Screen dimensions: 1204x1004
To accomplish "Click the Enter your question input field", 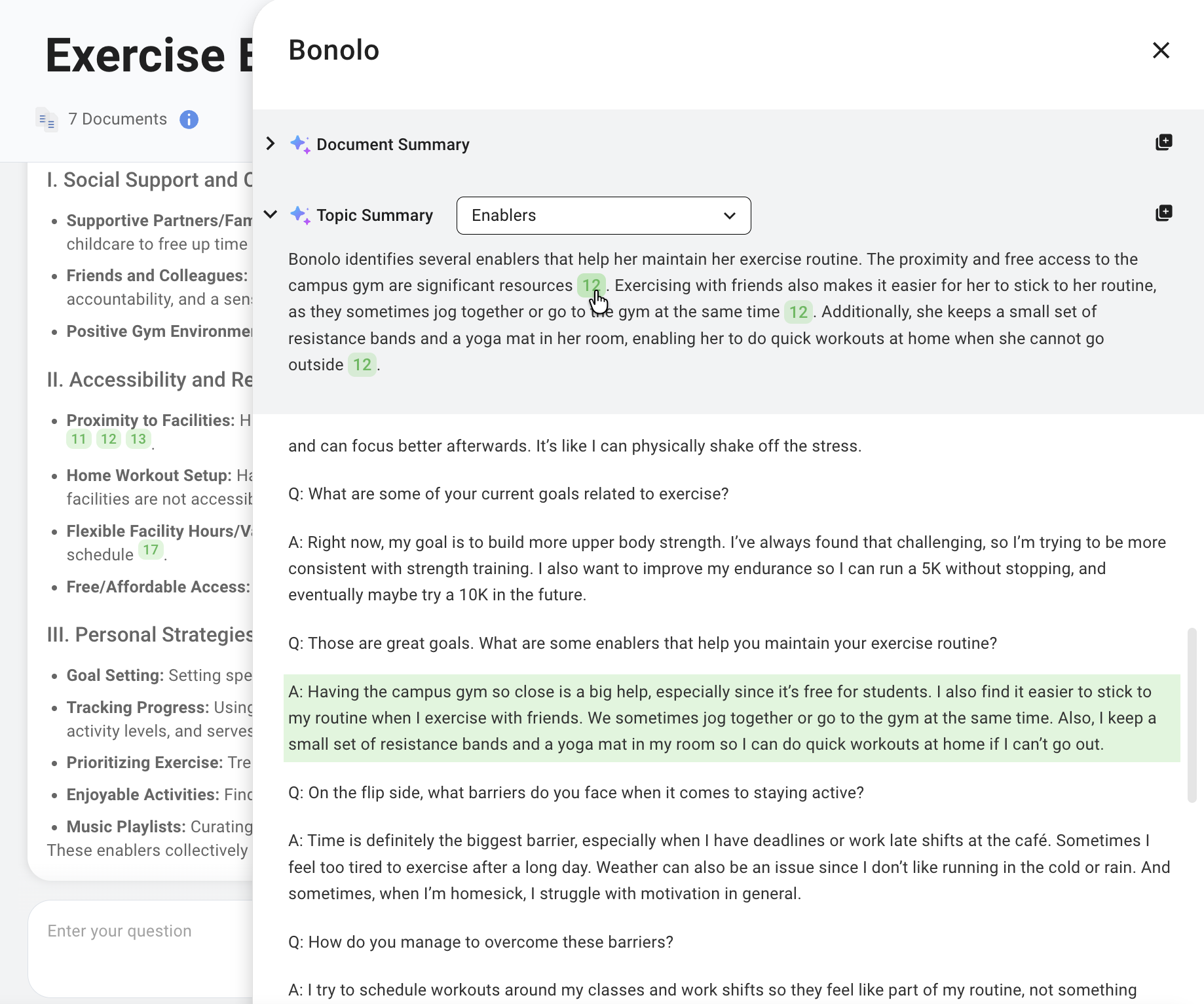I will (141, 947).
